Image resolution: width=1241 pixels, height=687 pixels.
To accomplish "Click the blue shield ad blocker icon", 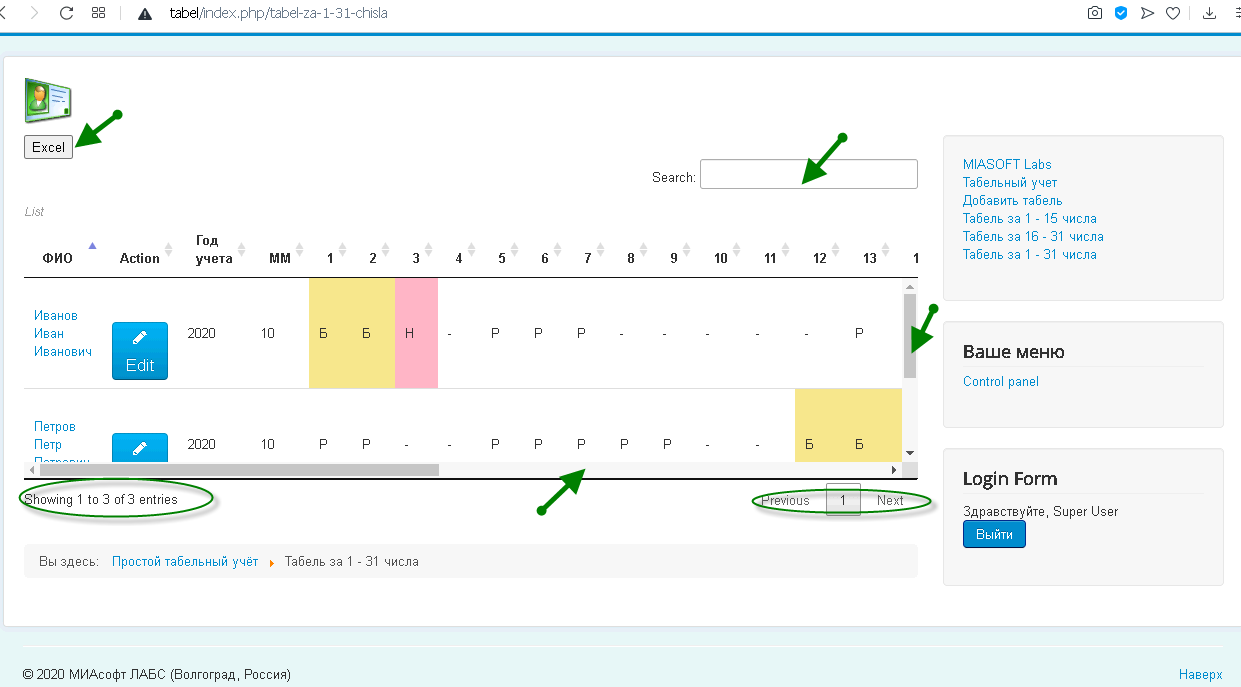I will pyautogui.click(x=1121, y=13).
